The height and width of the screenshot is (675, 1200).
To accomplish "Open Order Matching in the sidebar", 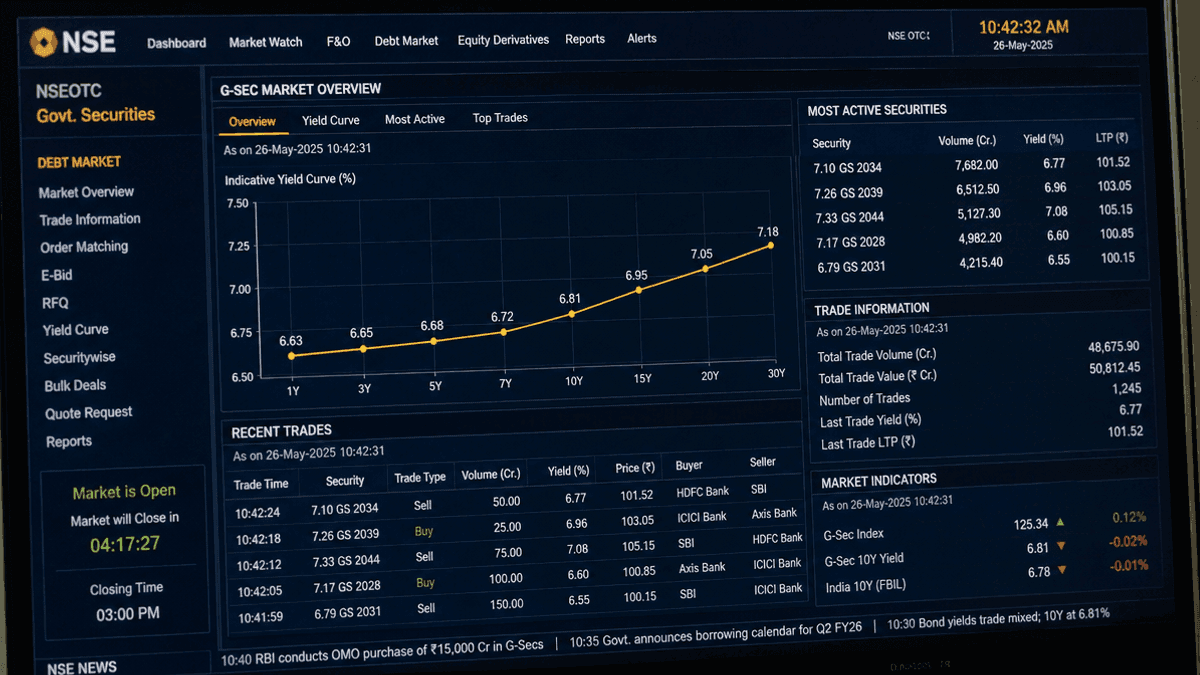I will pyautogui.click(x=84, y=247).
